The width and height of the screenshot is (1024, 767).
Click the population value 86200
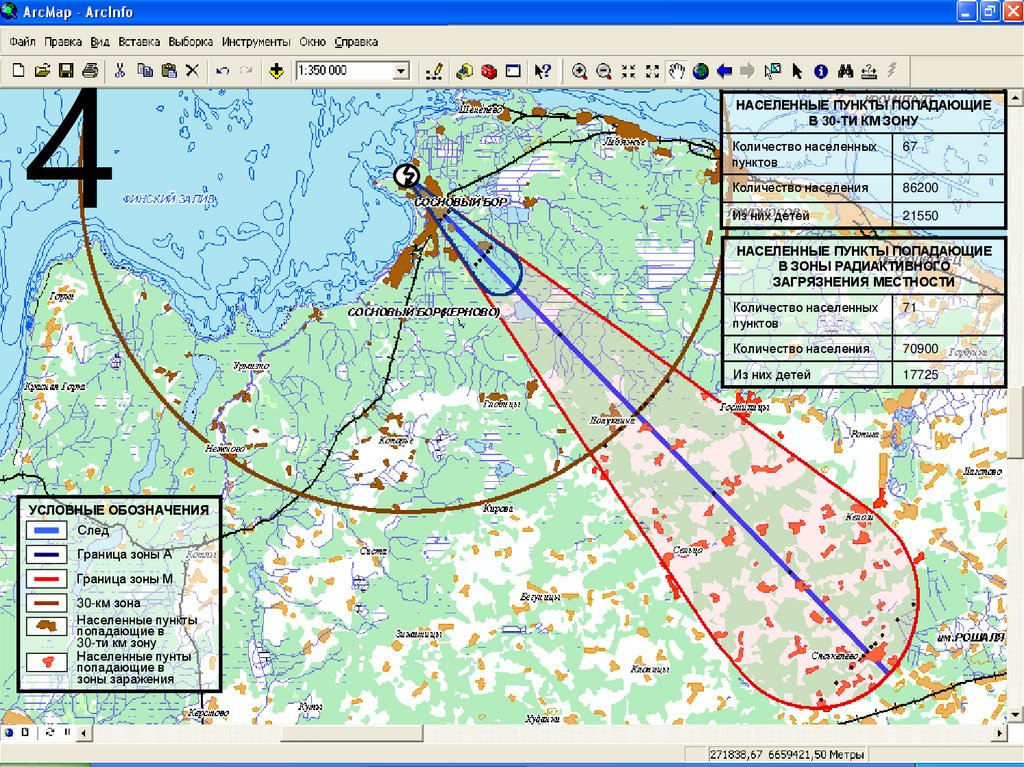pos(920,188)
